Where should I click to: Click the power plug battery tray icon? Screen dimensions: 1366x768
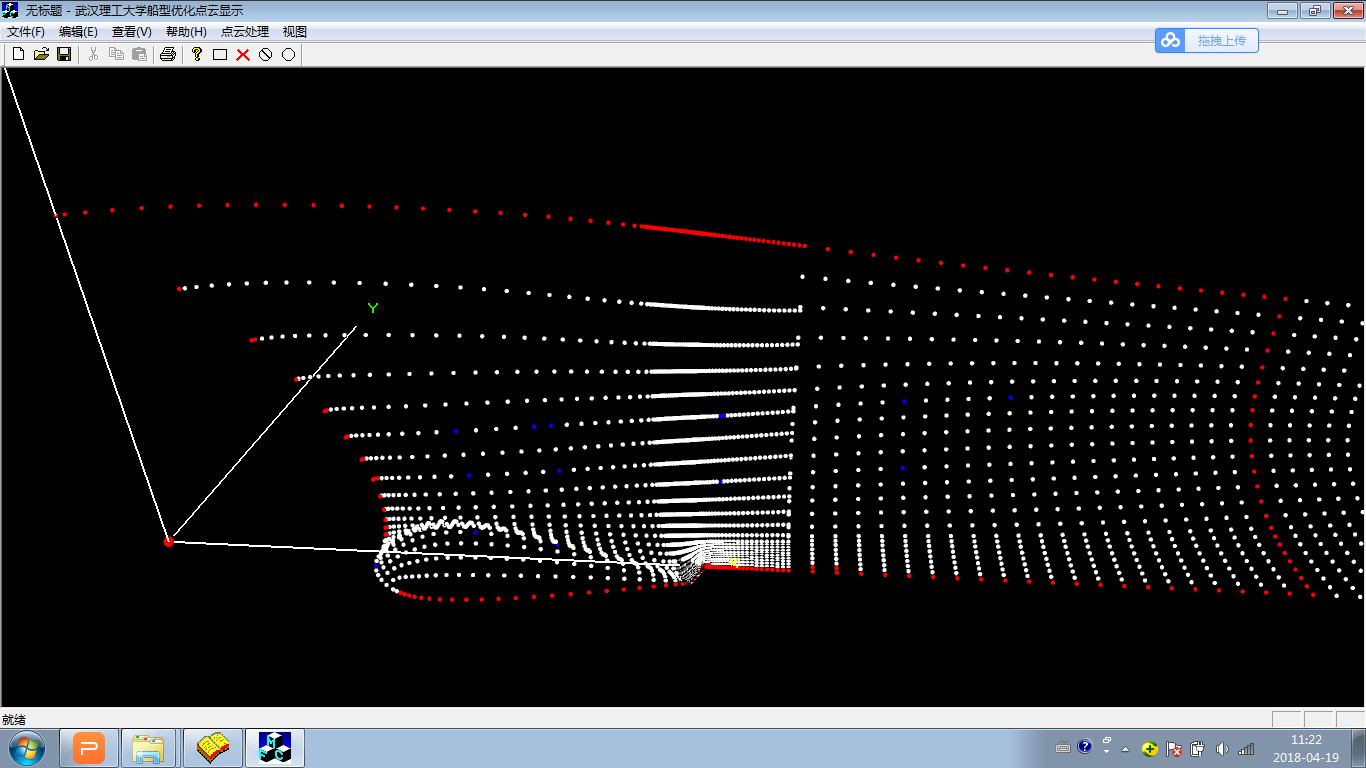pos(1198,749)
